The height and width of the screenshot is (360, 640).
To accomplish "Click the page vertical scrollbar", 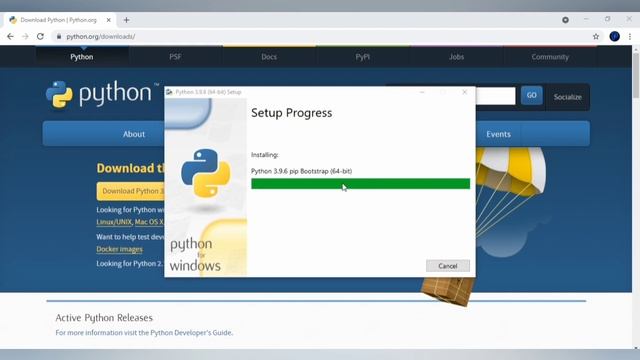I will [x=636, y=75].
